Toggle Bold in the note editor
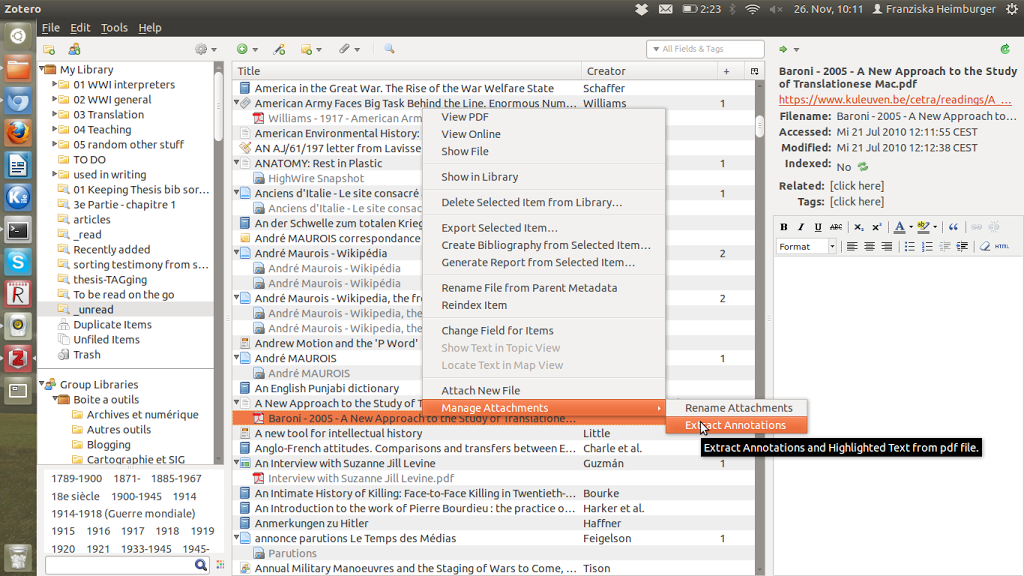This screenshot has width=1024, height=576. click(x=784, y=227)
